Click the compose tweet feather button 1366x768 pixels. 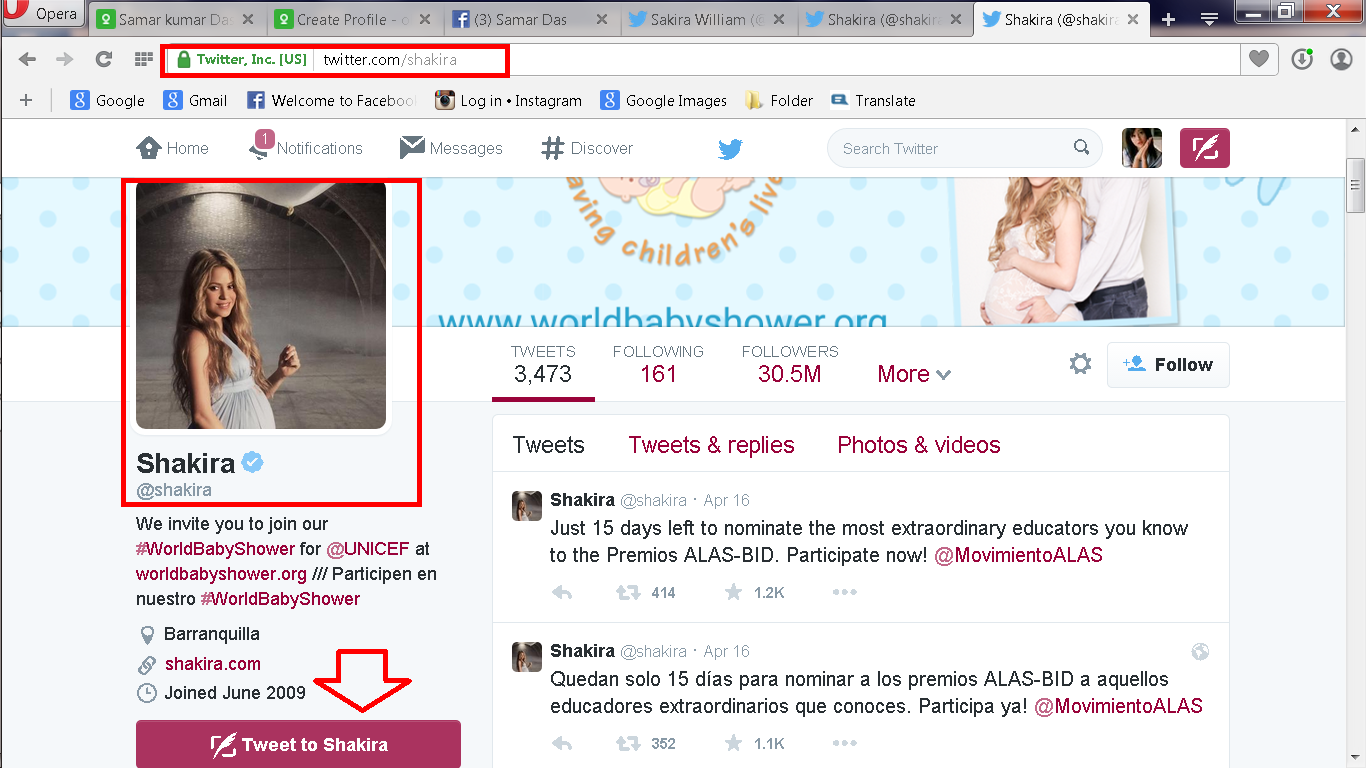[1205, 148]
